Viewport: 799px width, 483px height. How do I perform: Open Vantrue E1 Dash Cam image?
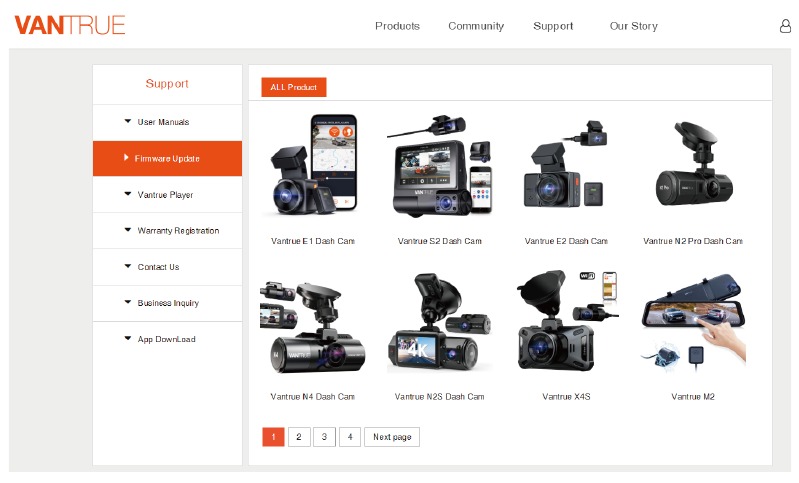coord(313,165)
